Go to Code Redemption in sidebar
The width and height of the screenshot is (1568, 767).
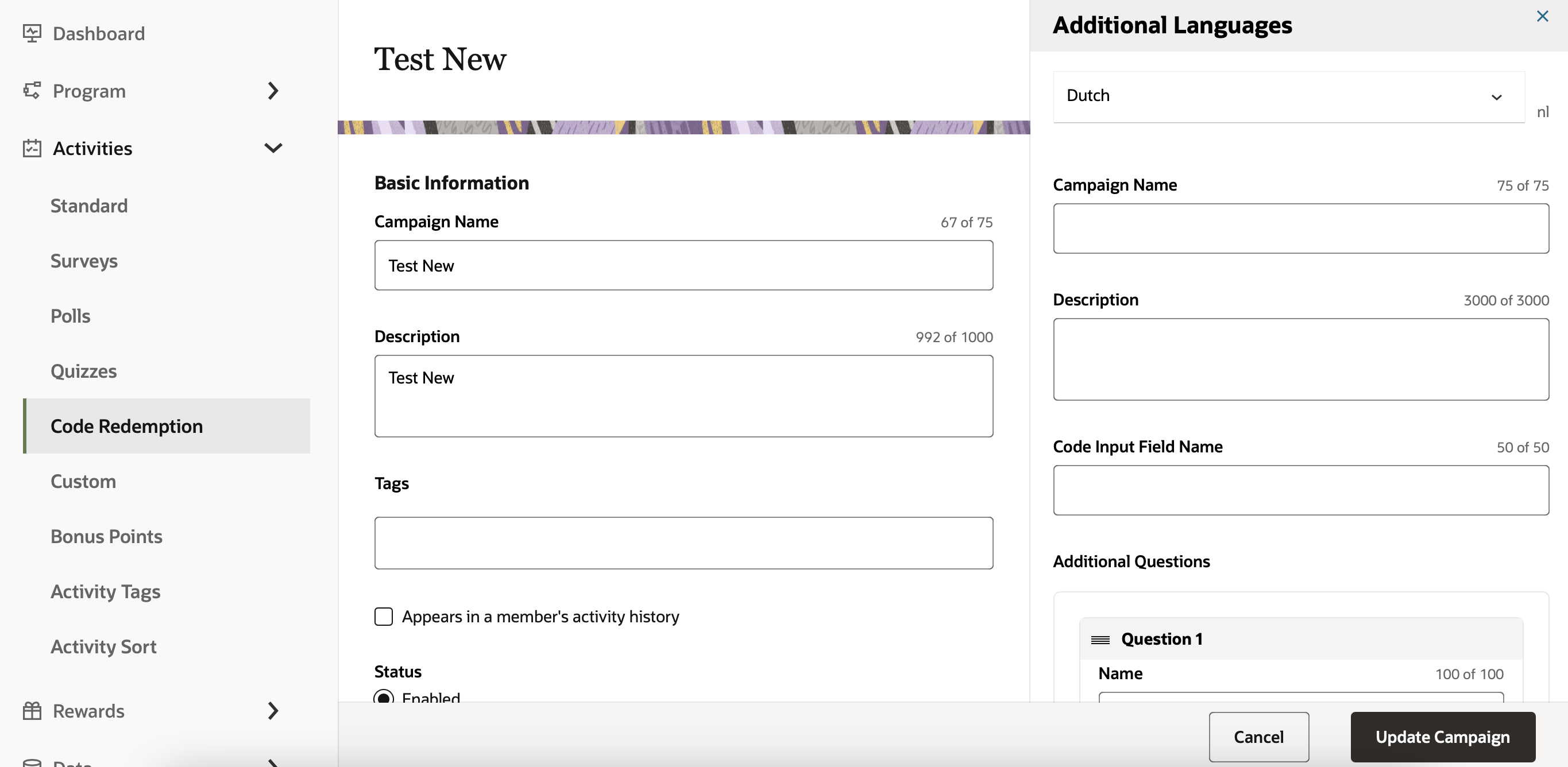(x=126, y=426)
